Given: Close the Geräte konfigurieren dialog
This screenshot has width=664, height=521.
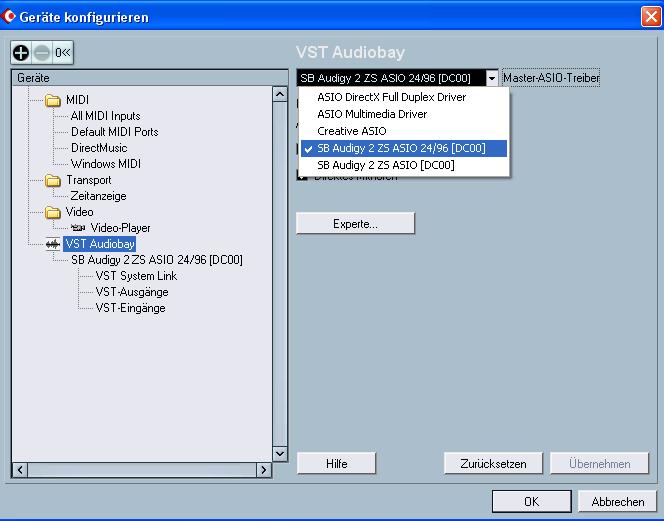Looking at the screenshot, I should [x=651, y=17].
